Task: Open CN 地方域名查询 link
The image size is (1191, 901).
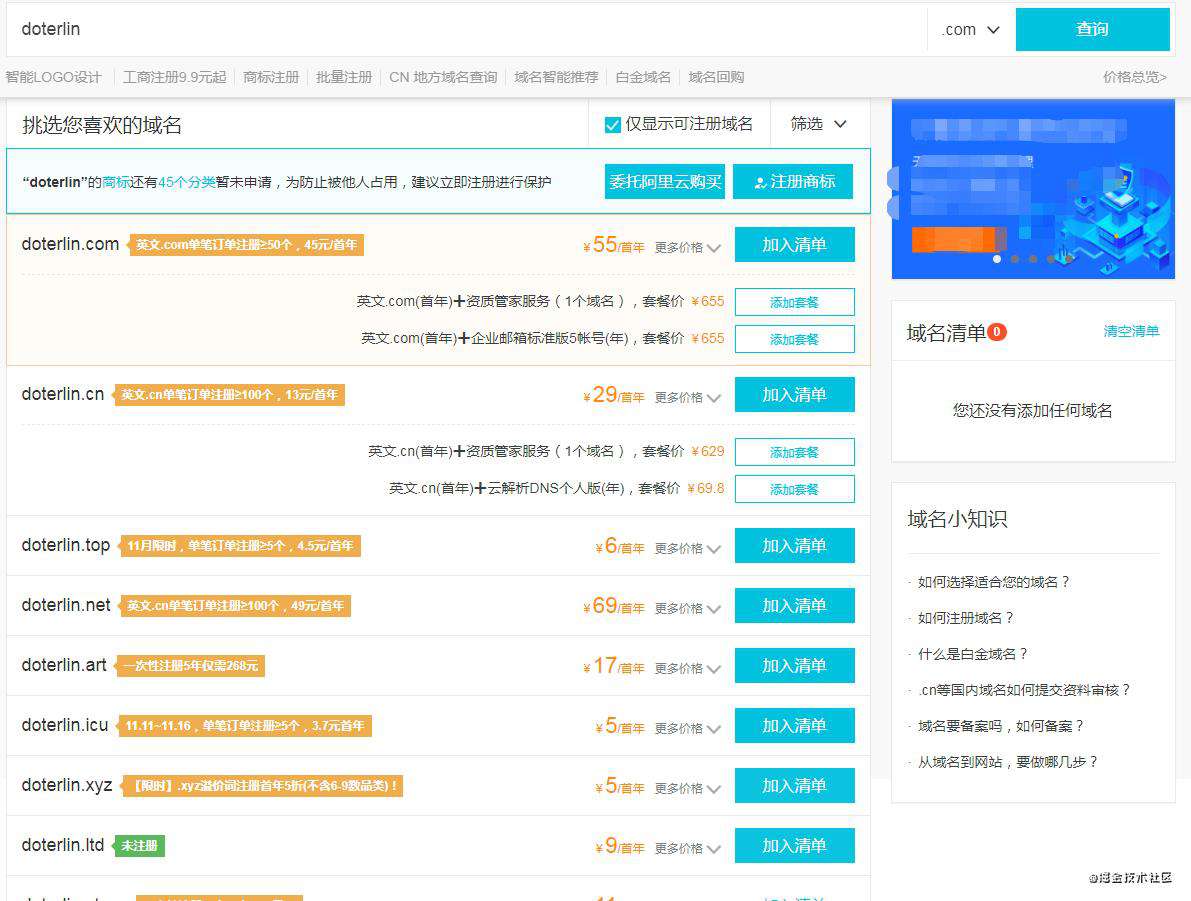Action: [x=443, y=77]
